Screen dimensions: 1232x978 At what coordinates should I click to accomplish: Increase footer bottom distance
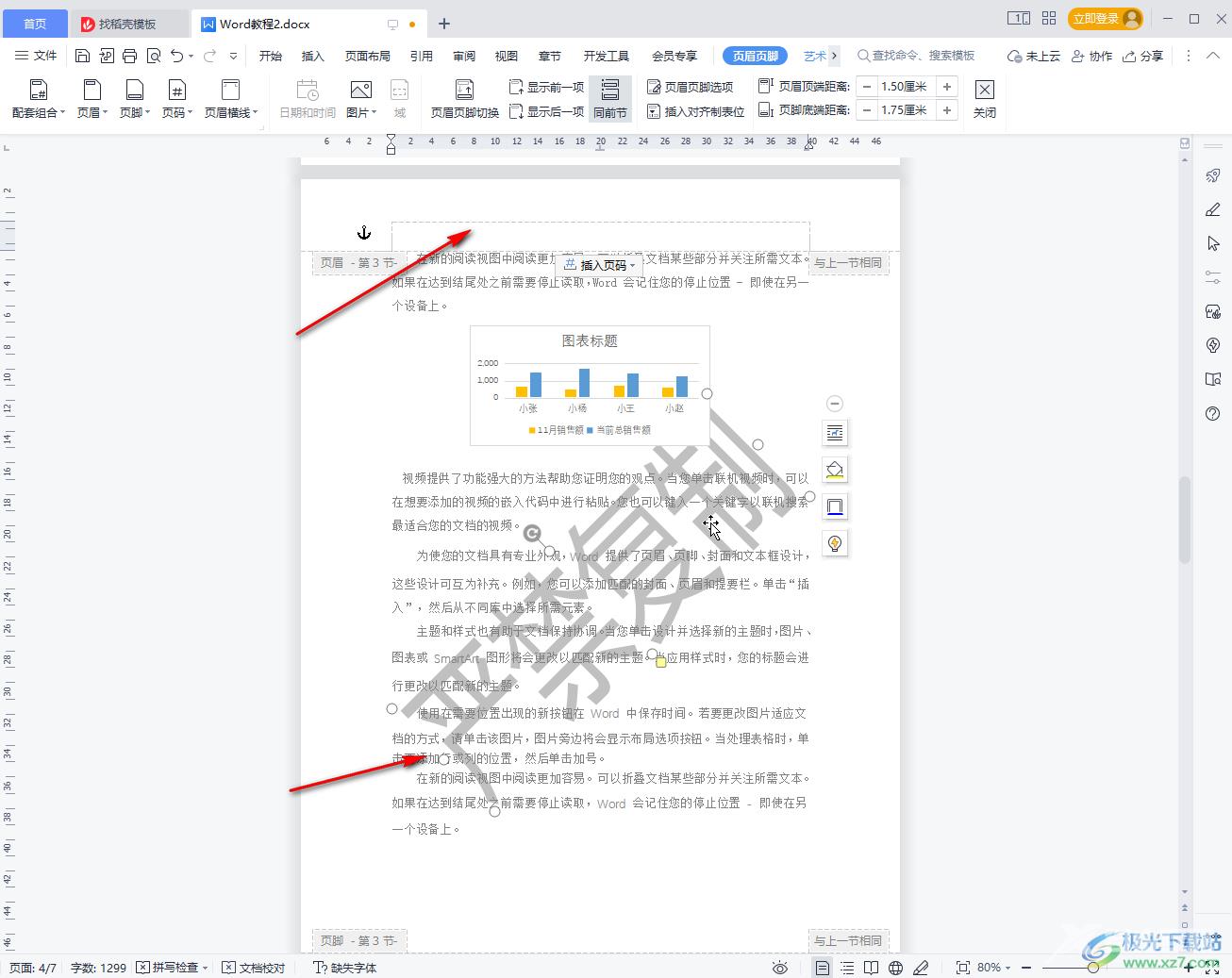(947, 110)
